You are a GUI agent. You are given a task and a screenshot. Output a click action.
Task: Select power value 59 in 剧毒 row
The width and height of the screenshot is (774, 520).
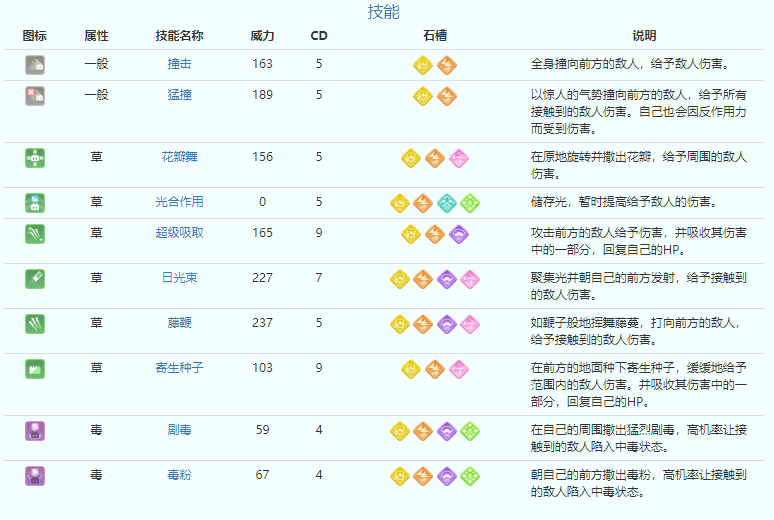262,430
